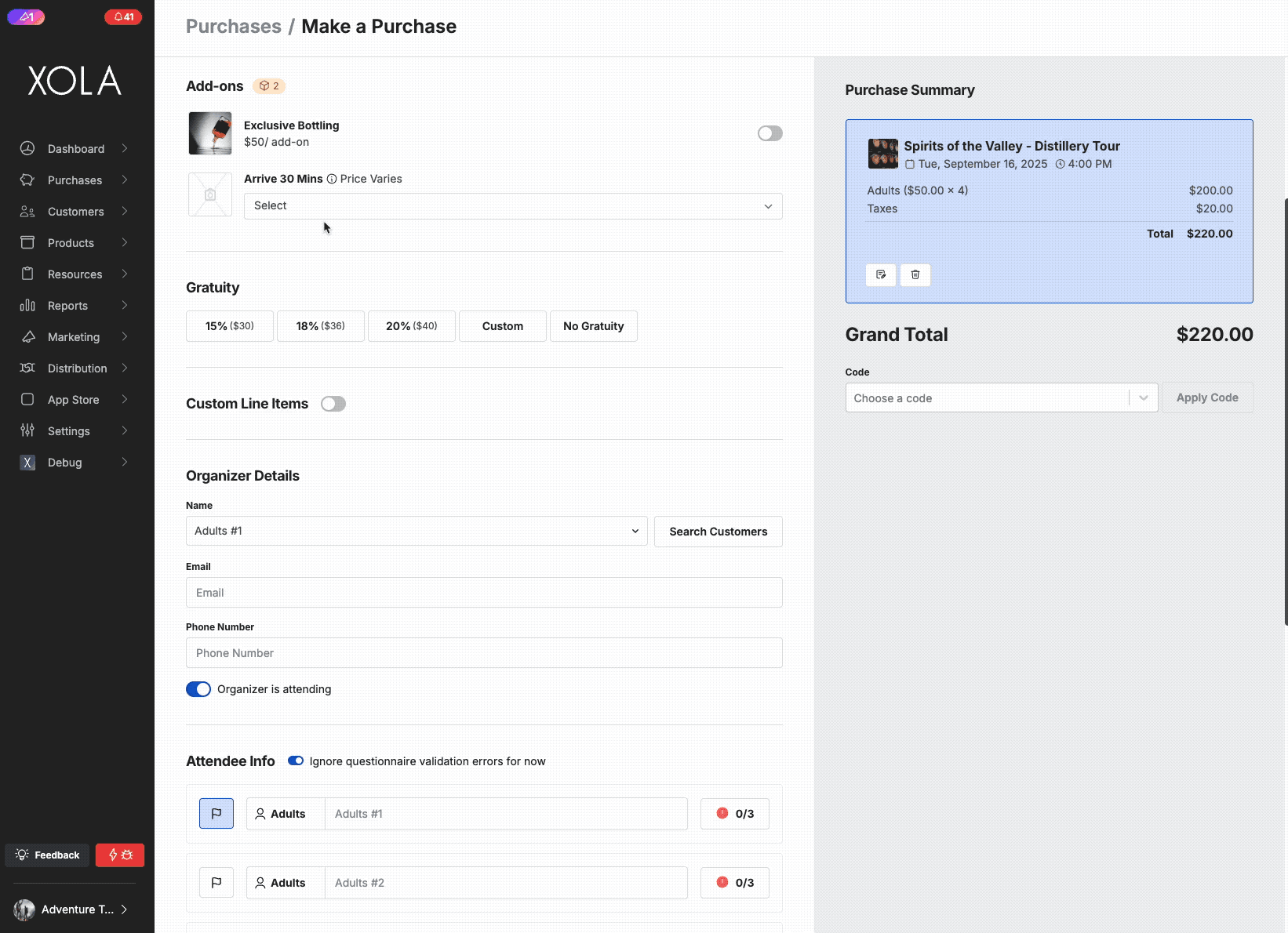Click the Adventure account avatar

[24, 909]
